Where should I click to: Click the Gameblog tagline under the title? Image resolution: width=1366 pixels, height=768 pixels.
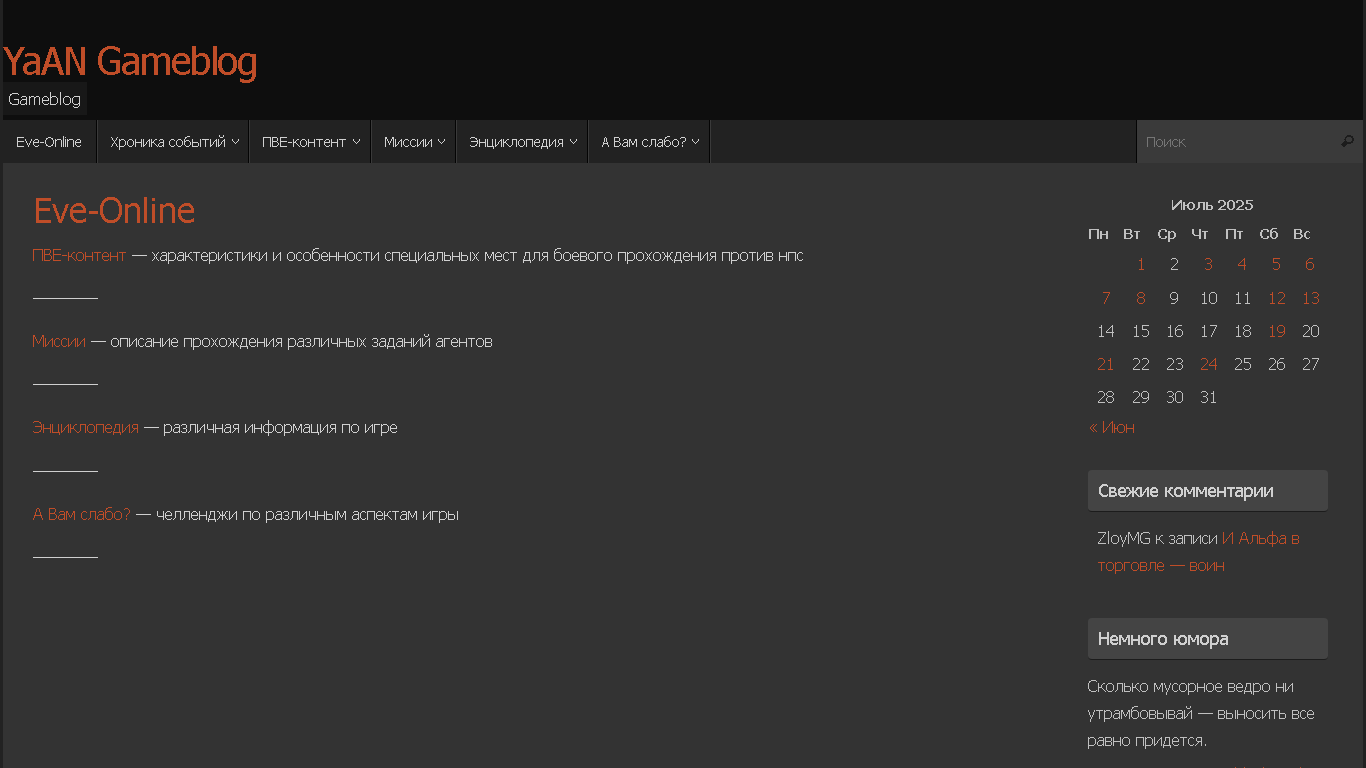click(45, 99)
